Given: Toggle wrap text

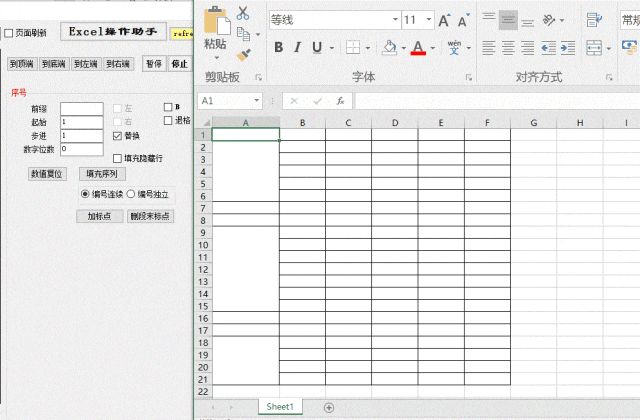Looking at the screenshot, I should pyautogui.click(x=594, y=20).
